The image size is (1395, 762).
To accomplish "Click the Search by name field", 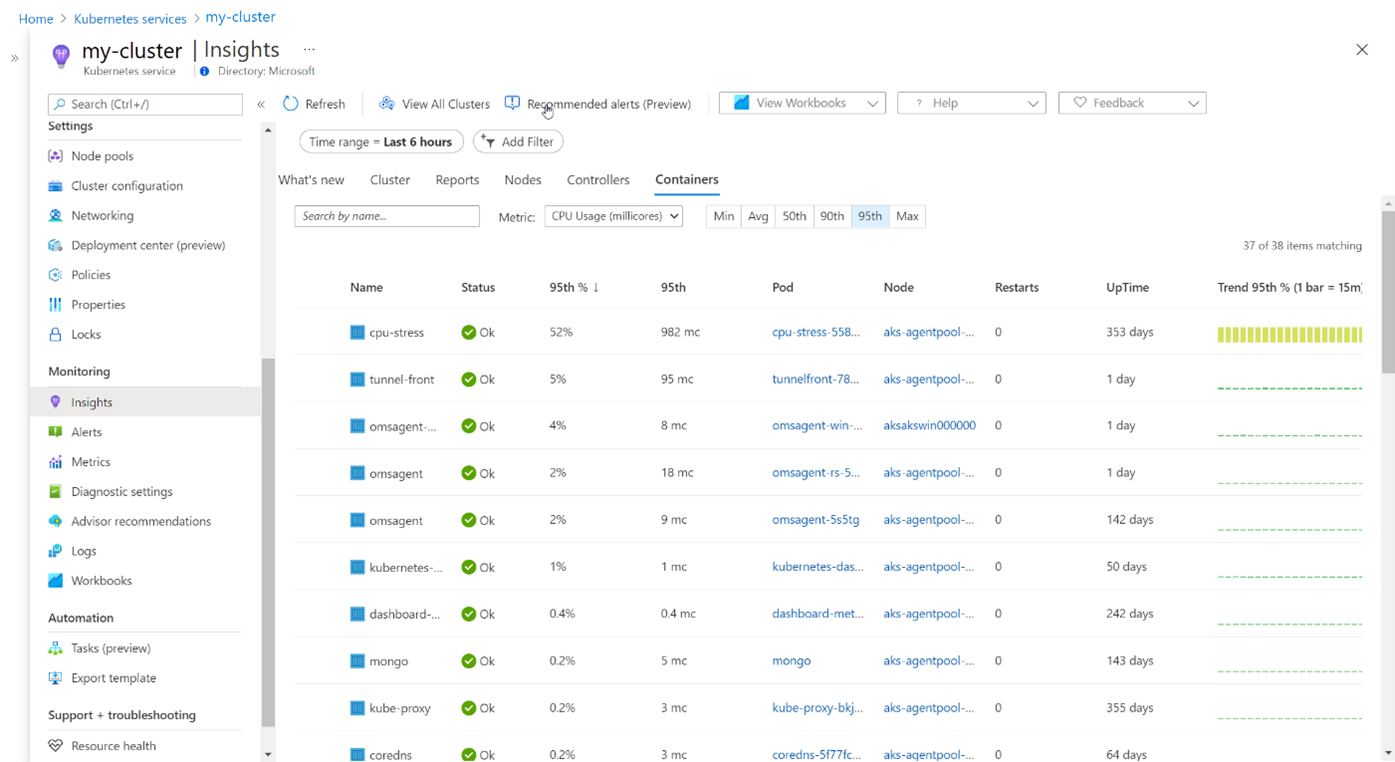I will (x=387, y=217).
